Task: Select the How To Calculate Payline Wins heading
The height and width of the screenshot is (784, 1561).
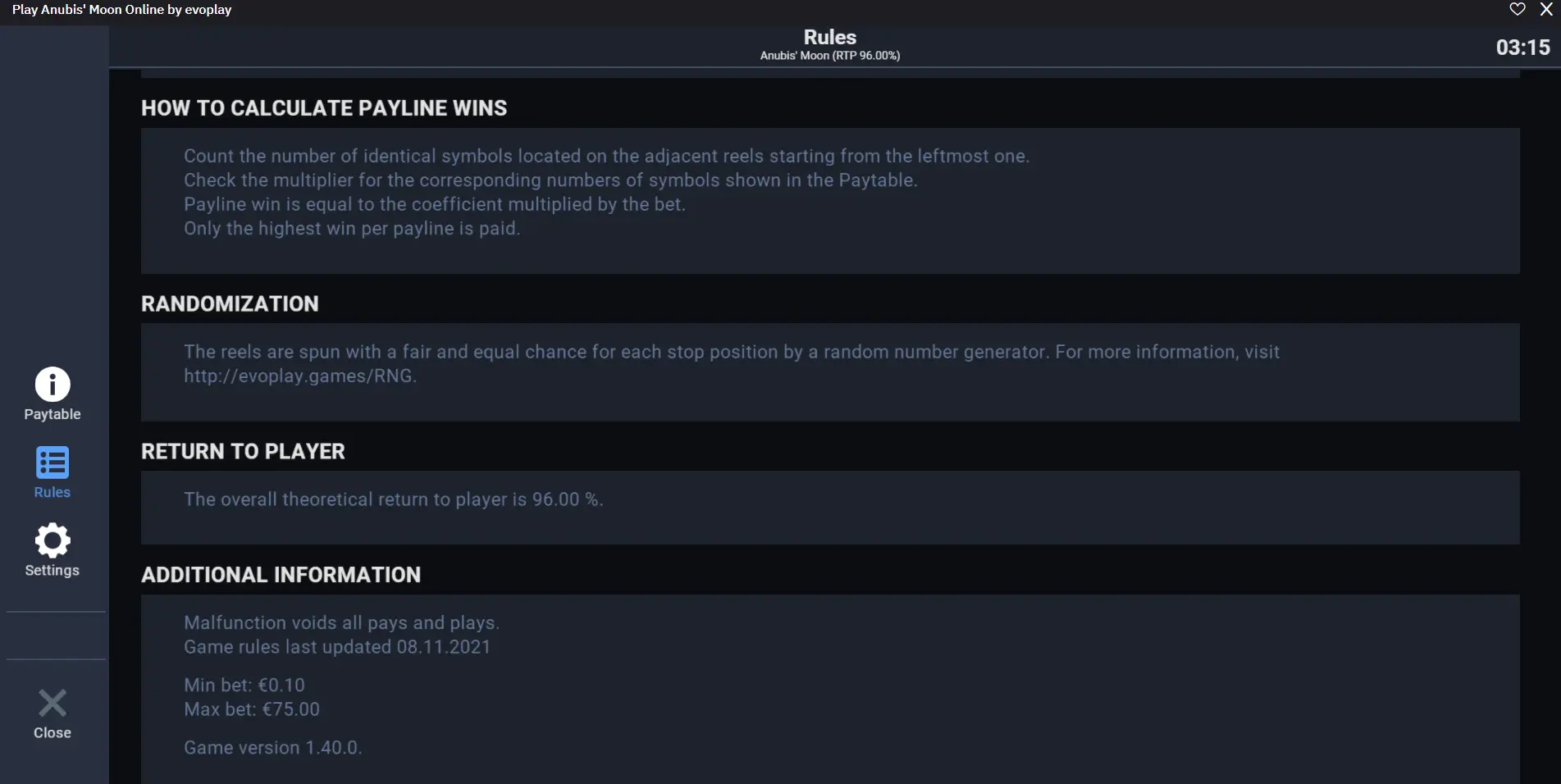Action: pyautogui.click(x=324, y=108)
